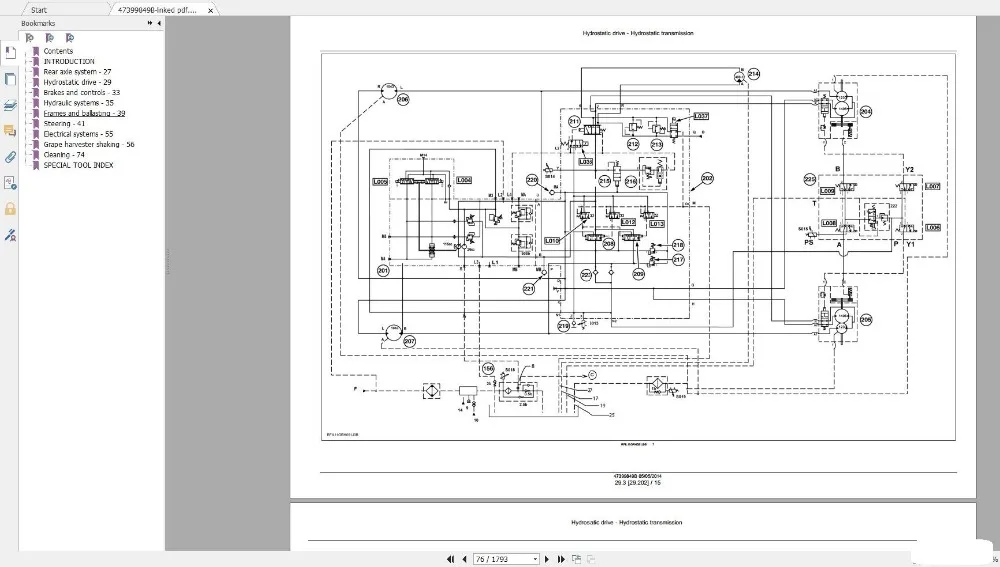Click the page footer 29.3 [29.202] / 15
1000x567 pixels.
(638, 483)
